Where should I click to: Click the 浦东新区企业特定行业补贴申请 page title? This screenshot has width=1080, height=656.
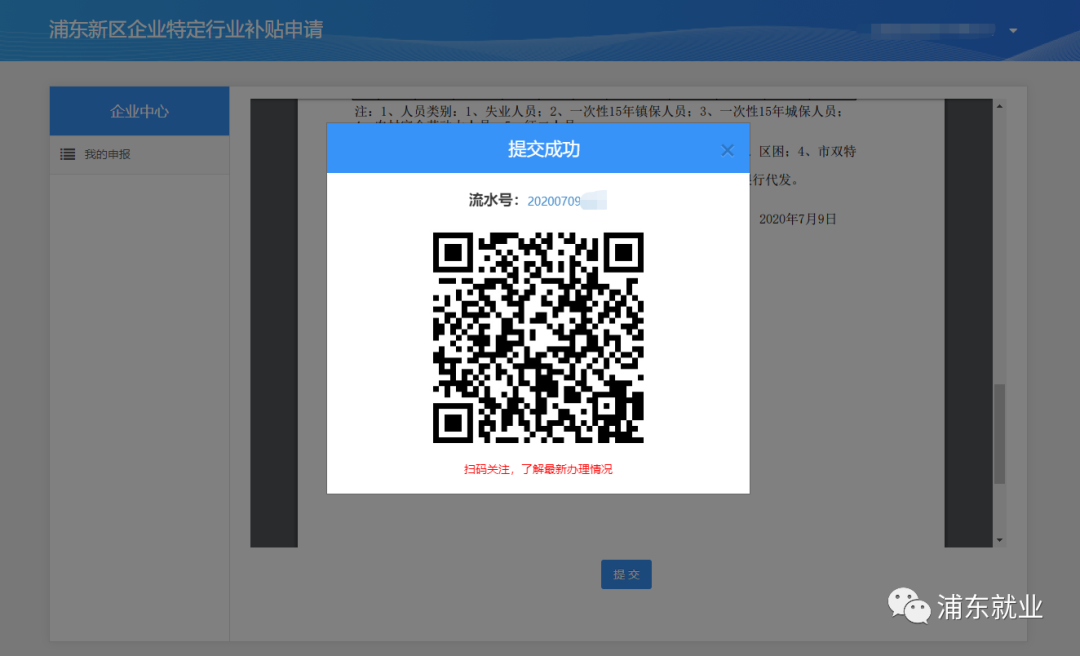point(186,30)
